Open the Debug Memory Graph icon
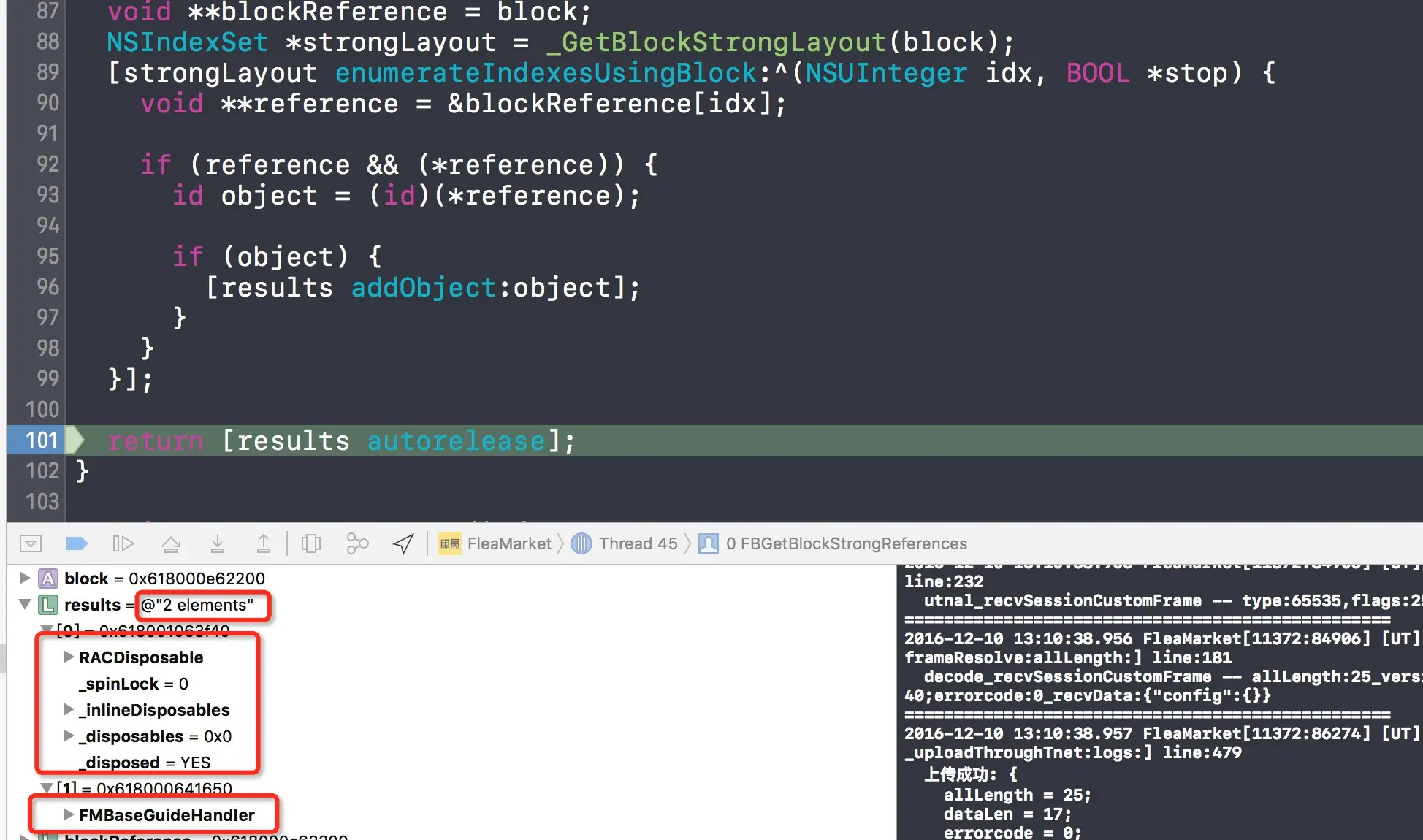Image resolution: width=1423 pixels, height=840 pixels. click(x=357, y=543)
